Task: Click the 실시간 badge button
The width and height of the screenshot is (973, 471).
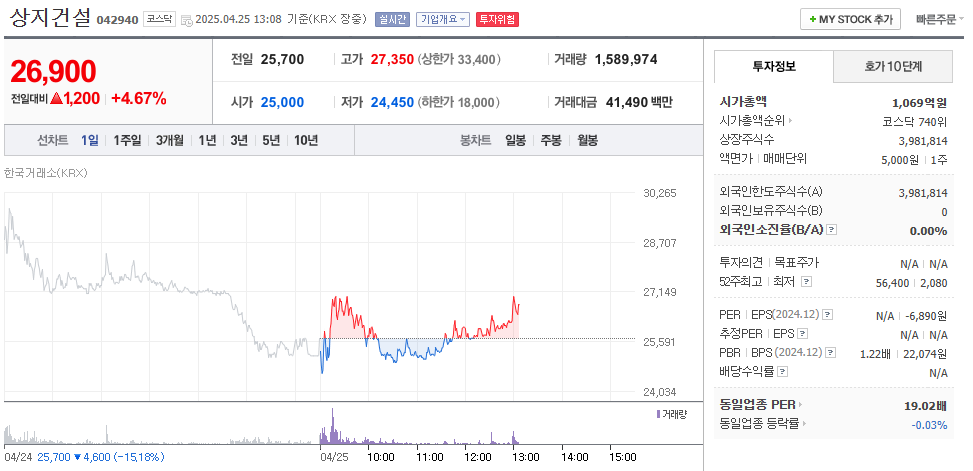Action: pos(392,19)
